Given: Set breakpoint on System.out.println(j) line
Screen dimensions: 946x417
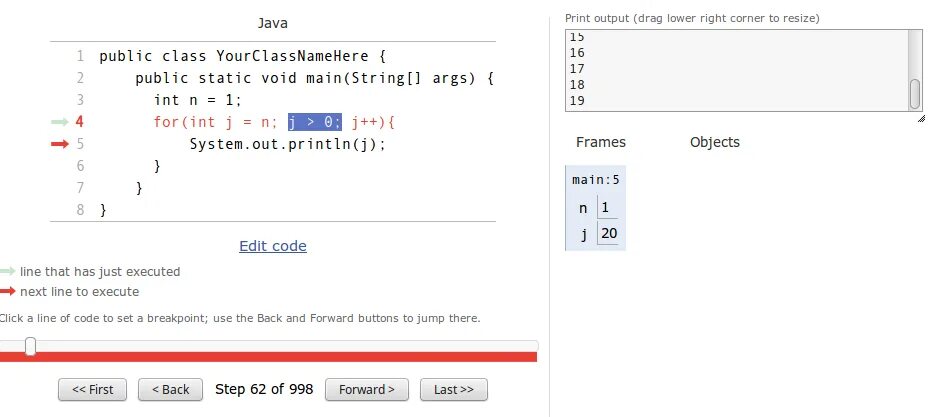Looking at the screenshot, I should pyautogui.click(x=287, y=144).
